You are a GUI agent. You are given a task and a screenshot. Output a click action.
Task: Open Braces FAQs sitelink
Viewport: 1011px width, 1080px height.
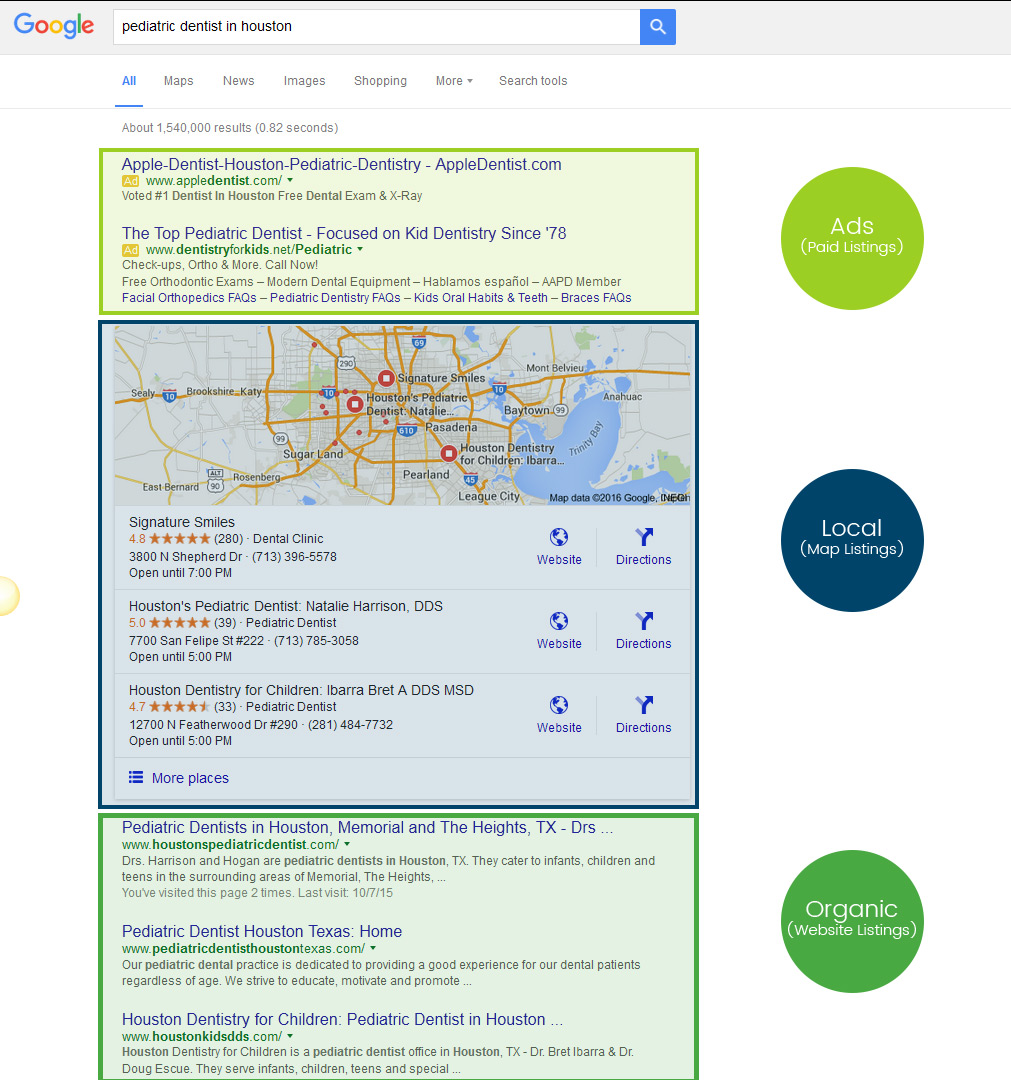pyautogui.click(x=596, y=298)
